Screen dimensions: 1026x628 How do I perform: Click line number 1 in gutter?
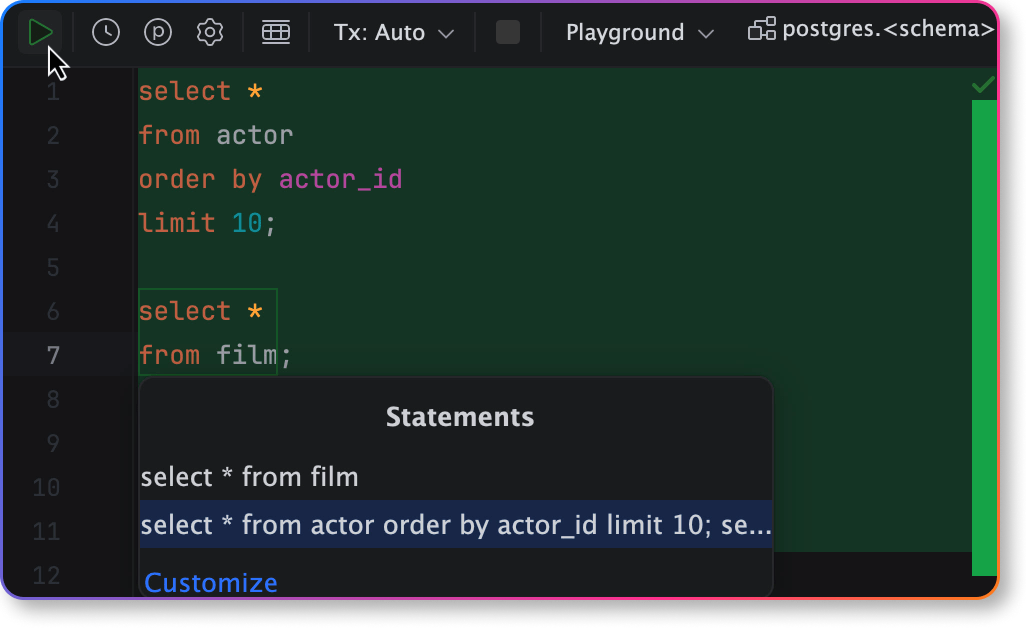54,92
